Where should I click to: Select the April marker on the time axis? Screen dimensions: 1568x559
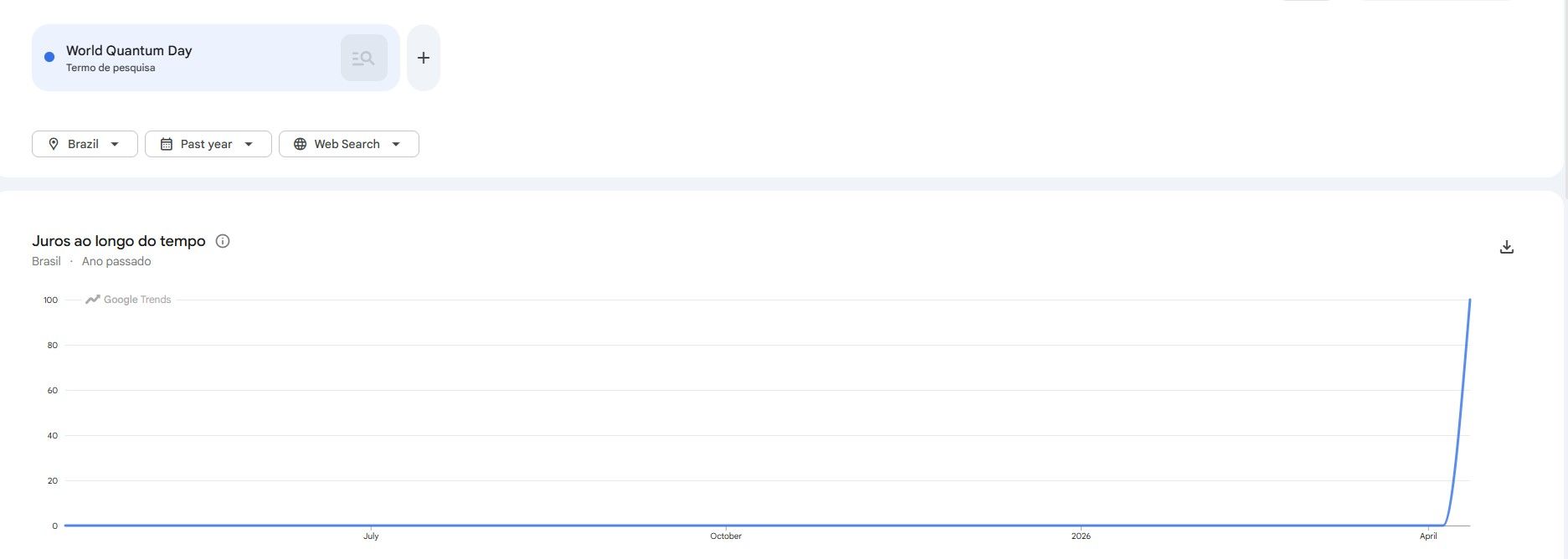coord(1428,536)
